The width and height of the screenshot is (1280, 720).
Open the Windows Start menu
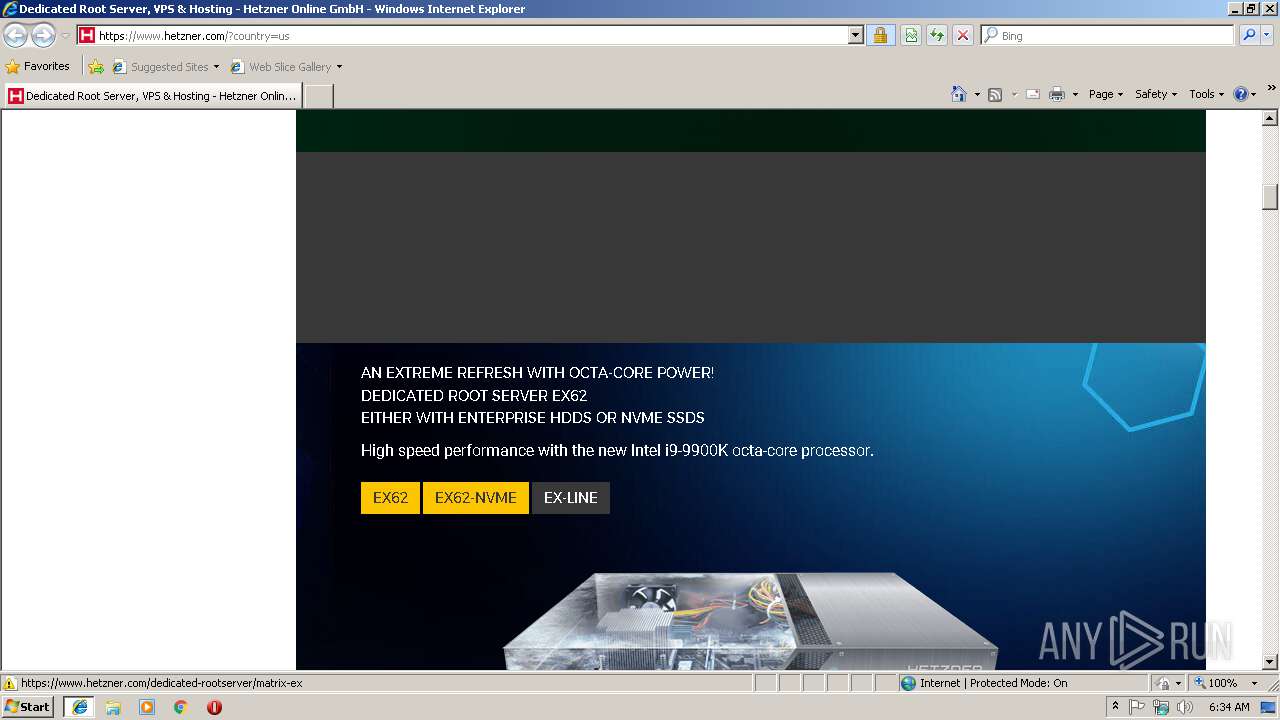tap(28, 707)
